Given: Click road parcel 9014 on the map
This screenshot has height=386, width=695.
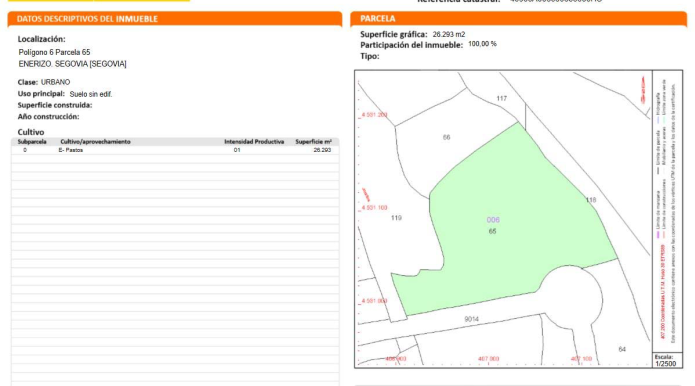Looking at the screenshot, I should [471, 319].
